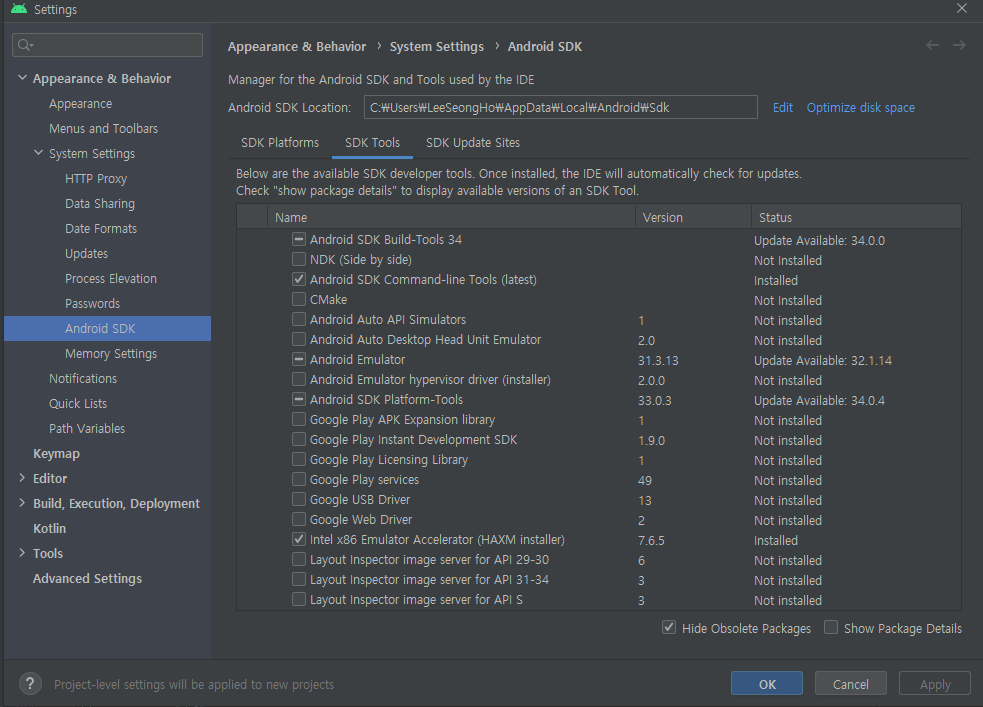The height and width of the screenshot is (707, 983).
Task: Click the Optimize disk space link
Action: tap(860, 108)
